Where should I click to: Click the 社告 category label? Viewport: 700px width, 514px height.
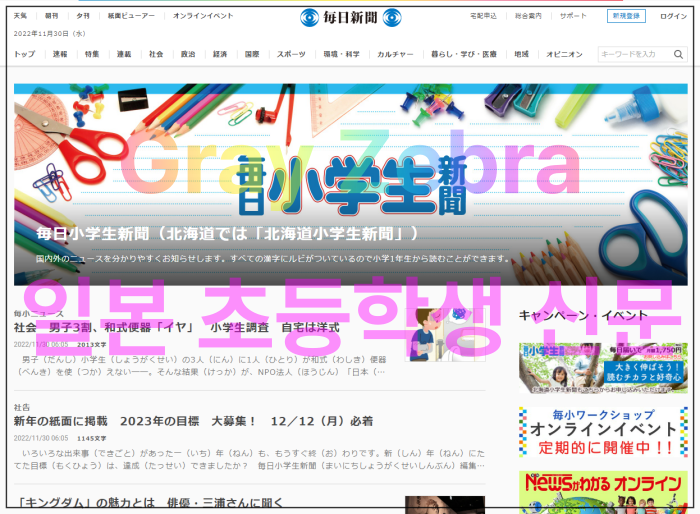[x=22, y=407]
